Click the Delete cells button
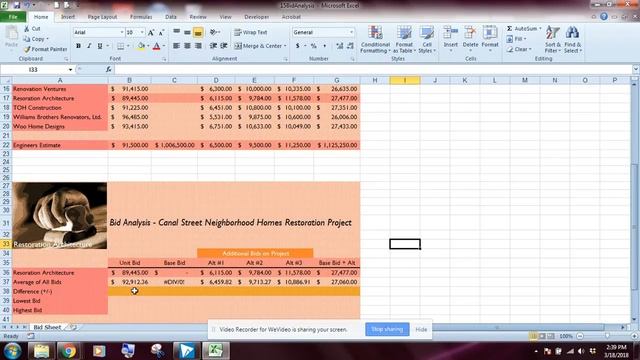Image resolution: width=640 pixels, height=360 pixels. pyautogui.click(x=470, y=39)
